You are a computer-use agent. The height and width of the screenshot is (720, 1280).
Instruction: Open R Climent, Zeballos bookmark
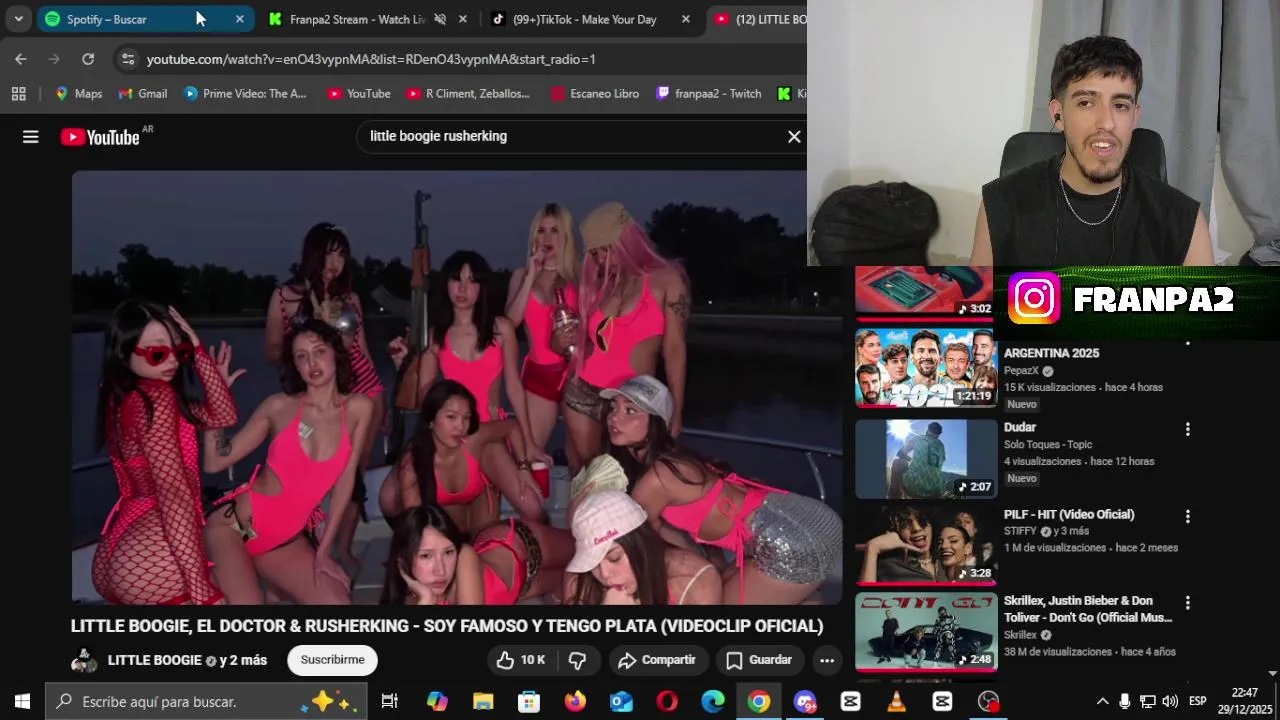[469, 93]
